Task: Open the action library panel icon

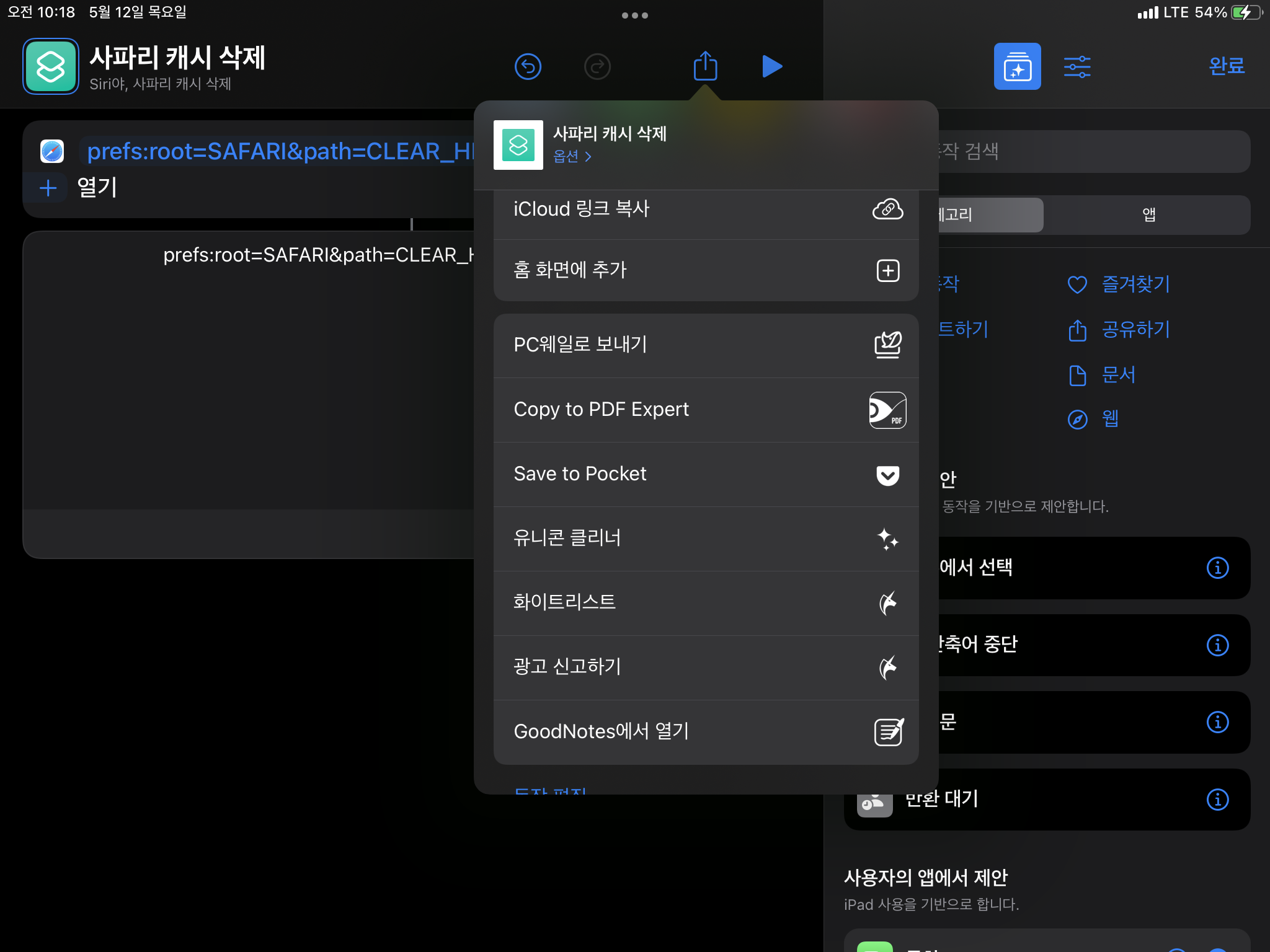Action: (1018, 66)
